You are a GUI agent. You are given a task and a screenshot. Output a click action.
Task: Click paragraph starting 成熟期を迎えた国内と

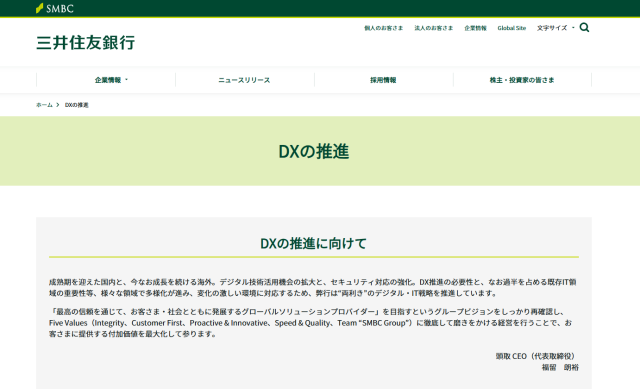click(313, 287)
